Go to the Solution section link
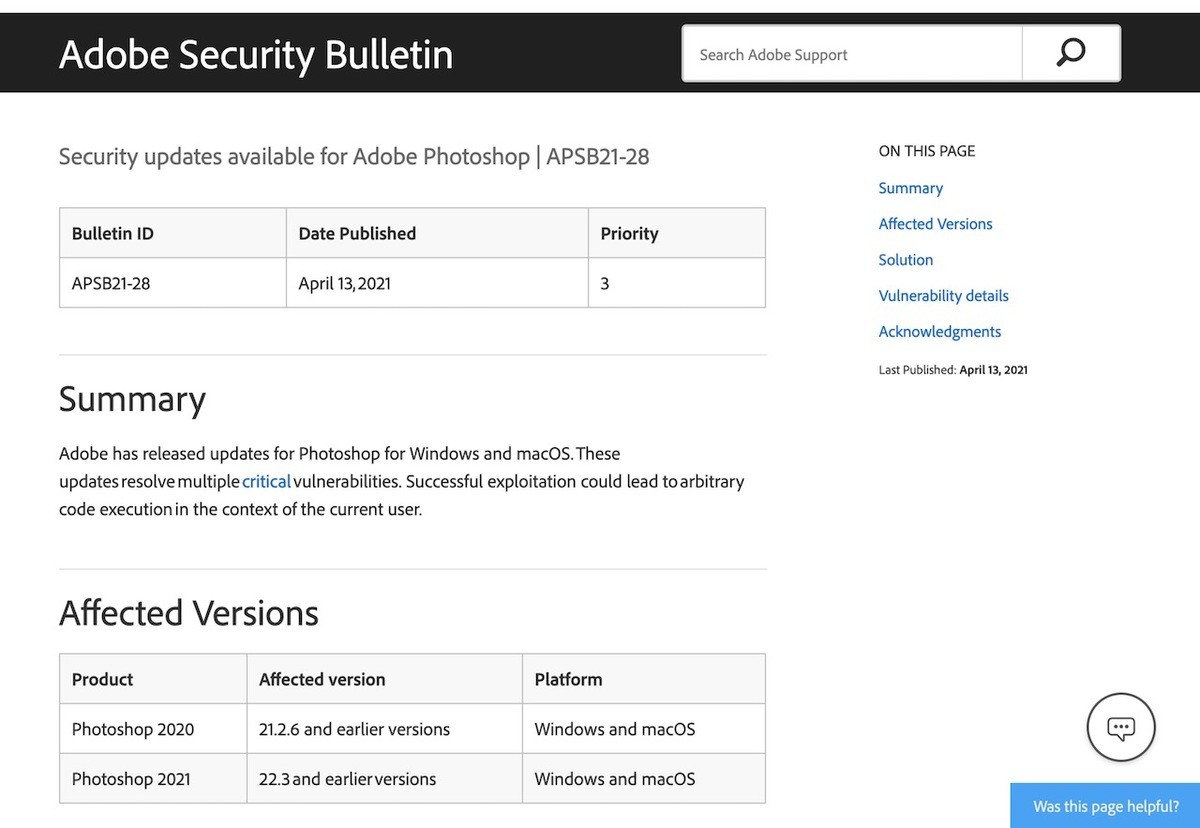 point(905,260)
